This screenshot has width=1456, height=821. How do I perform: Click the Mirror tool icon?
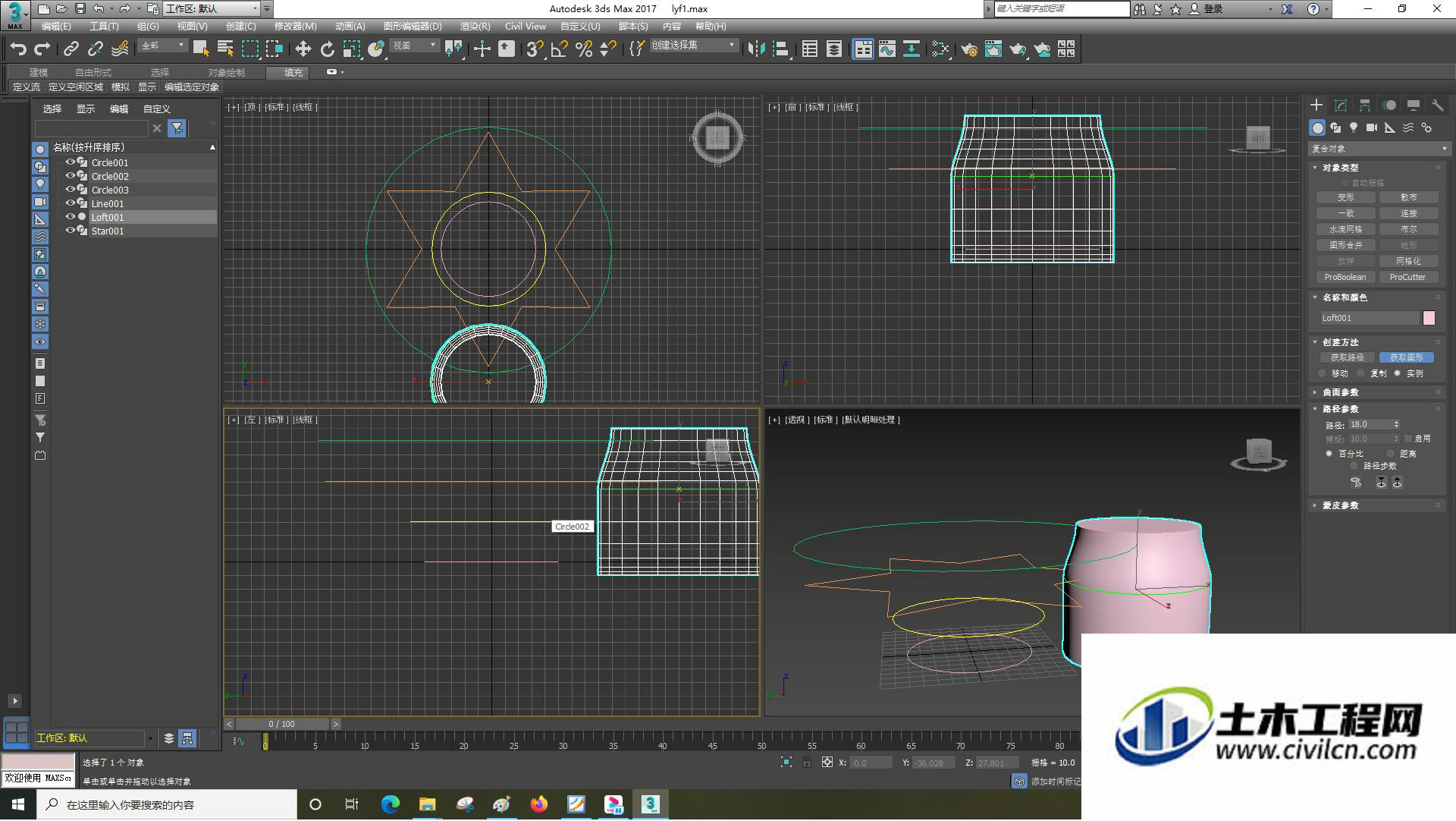coord(756,49)
